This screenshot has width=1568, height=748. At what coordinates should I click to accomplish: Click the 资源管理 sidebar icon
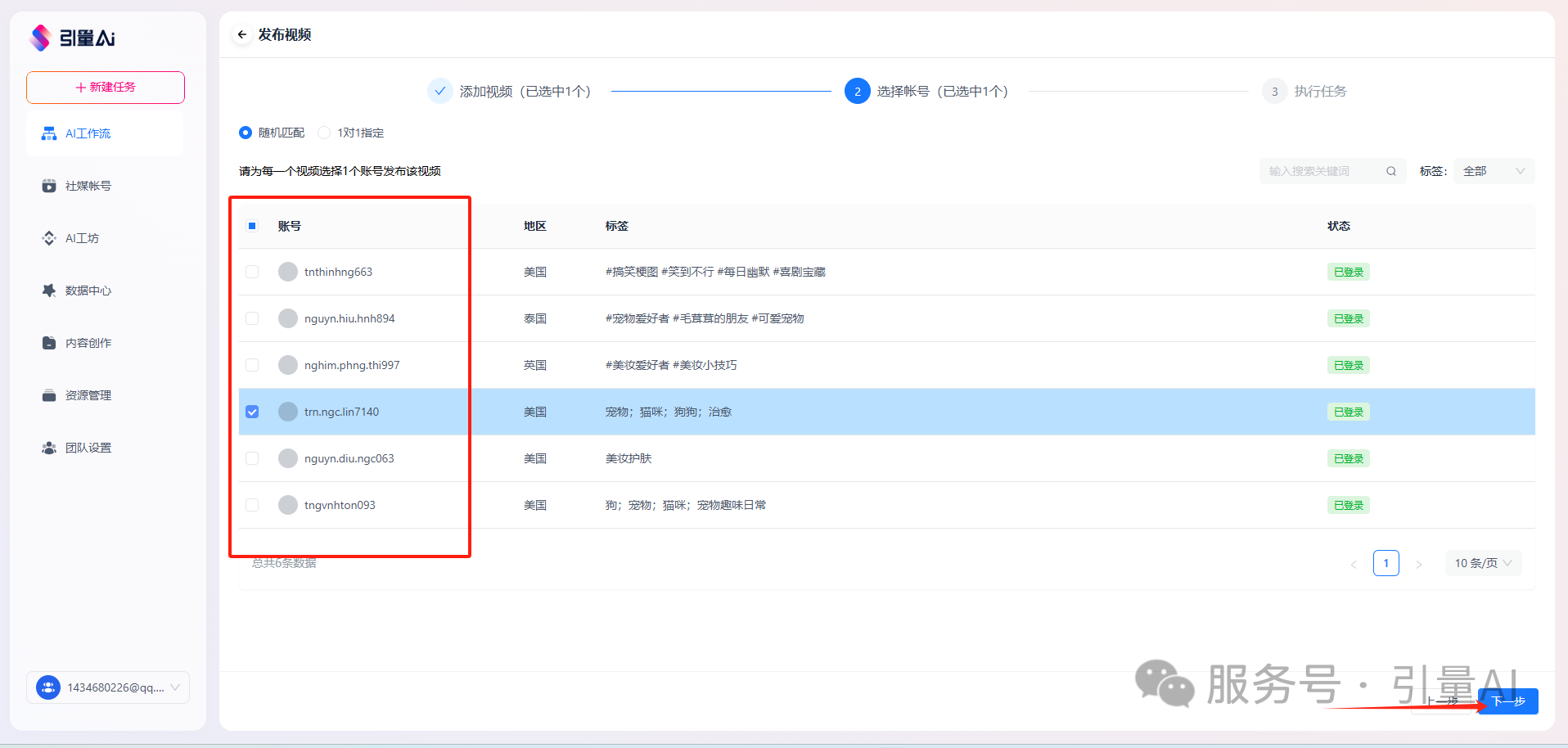point(49,395)
